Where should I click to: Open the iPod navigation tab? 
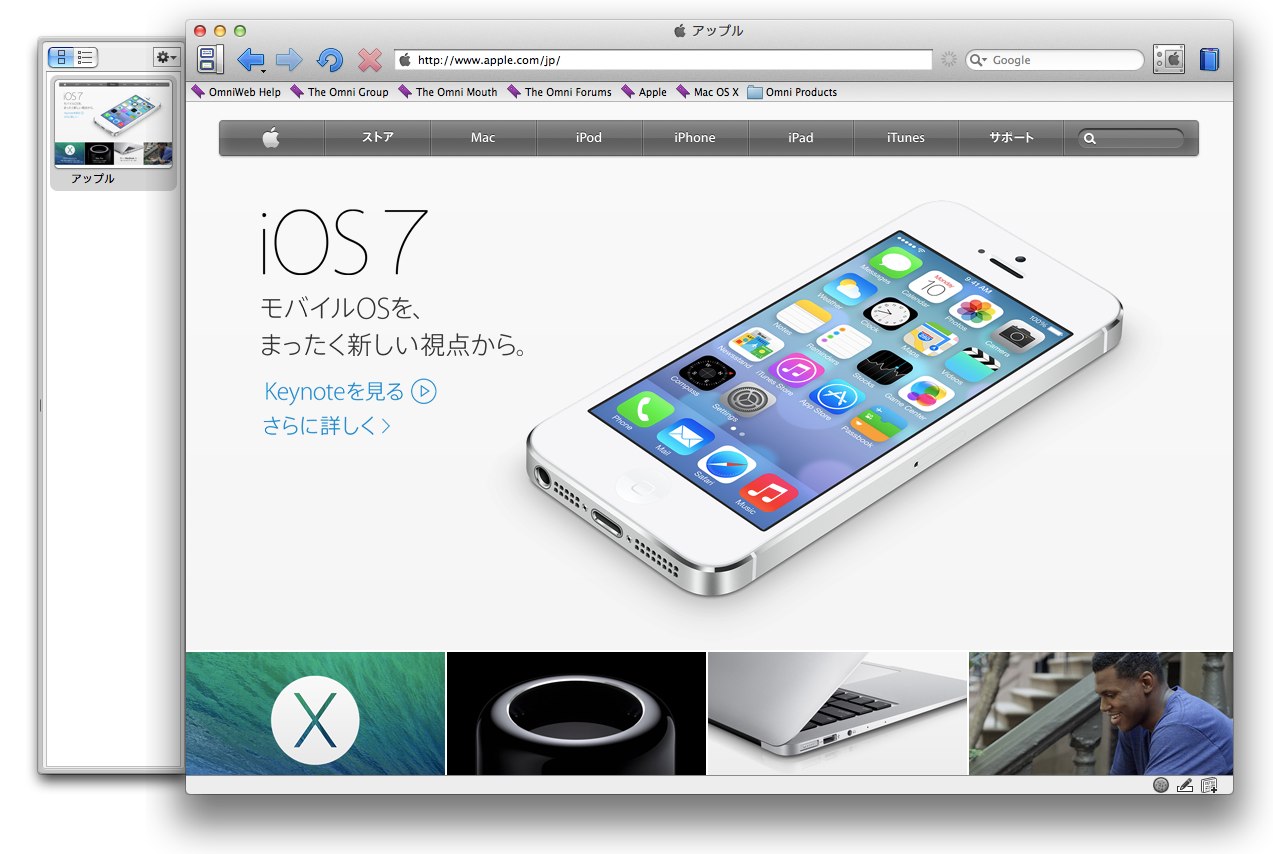589,138
